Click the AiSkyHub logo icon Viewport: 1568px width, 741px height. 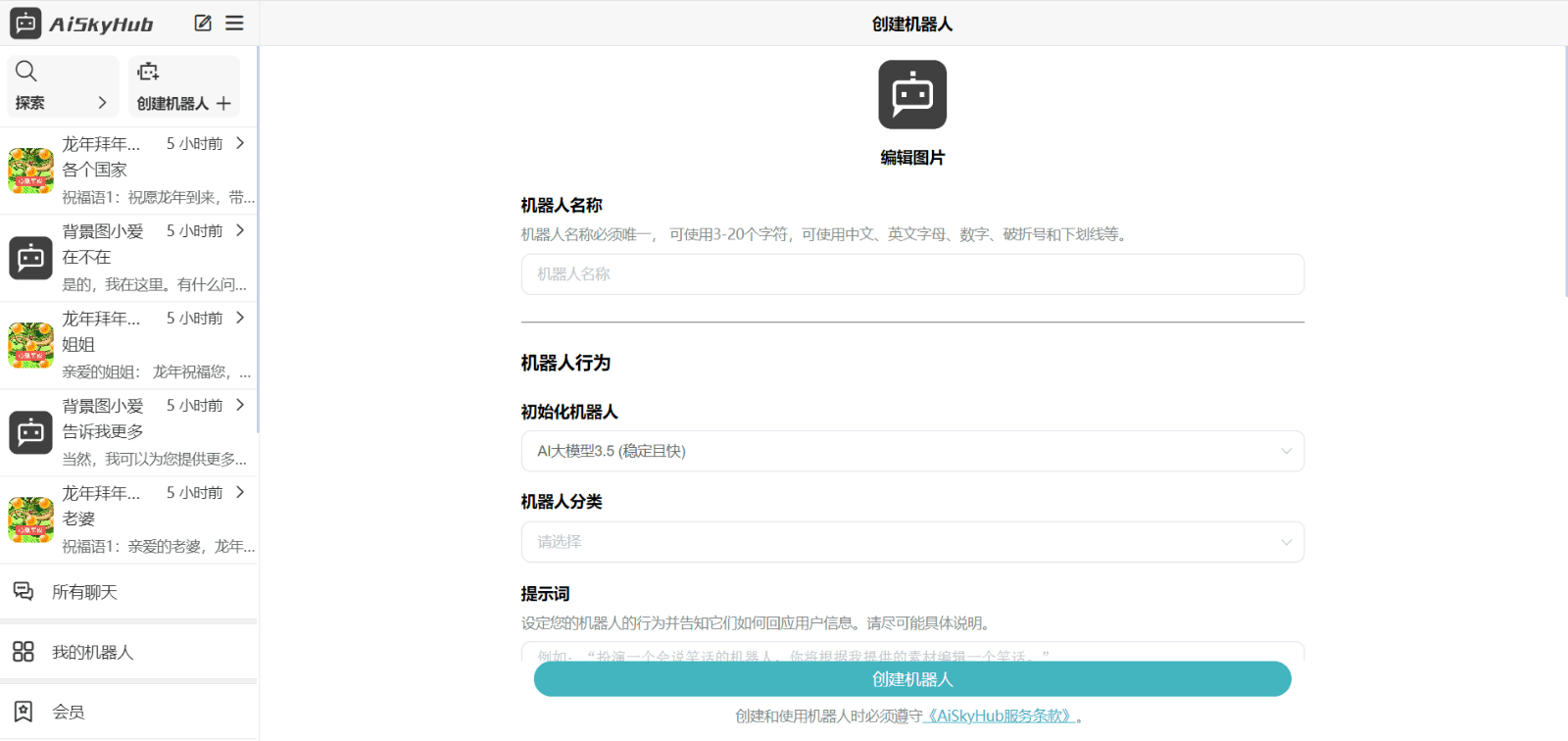click(25, 24)
